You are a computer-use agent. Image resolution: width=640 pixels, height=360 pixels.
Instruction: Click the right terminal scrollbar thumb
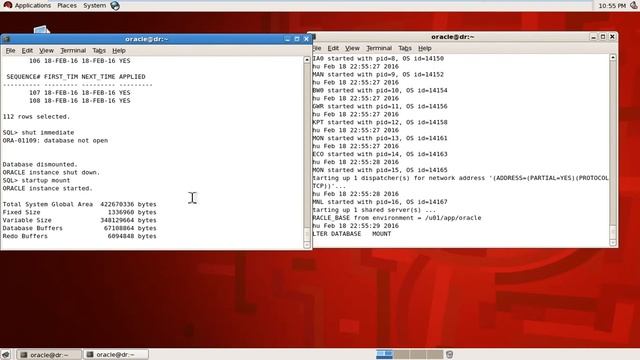tap(613, 232)
